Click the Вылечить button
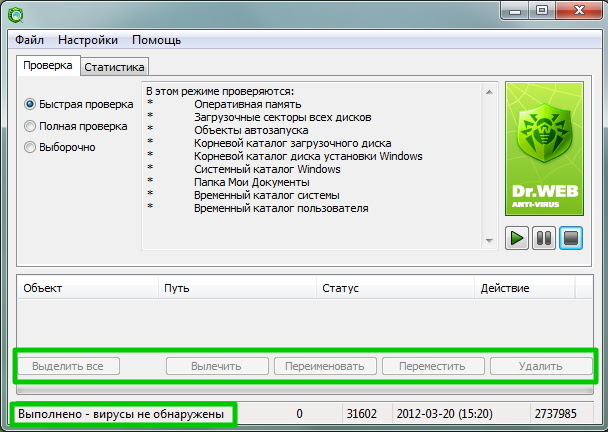 click(x=217, y=366)
